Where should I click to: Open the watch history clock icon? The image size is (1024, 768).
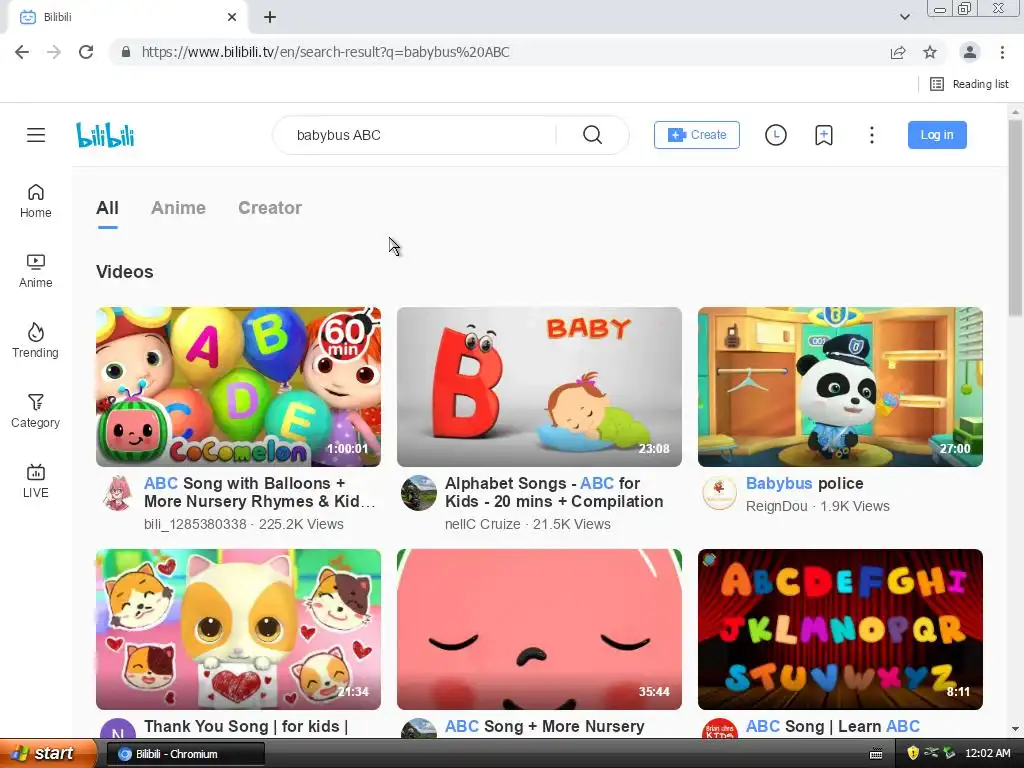776,135
